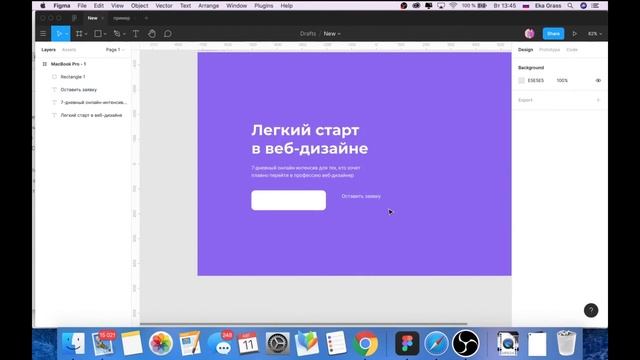Add a new tab with plus icon
Viewport: 640px width, 360px height.
click(x=146, y=18)
